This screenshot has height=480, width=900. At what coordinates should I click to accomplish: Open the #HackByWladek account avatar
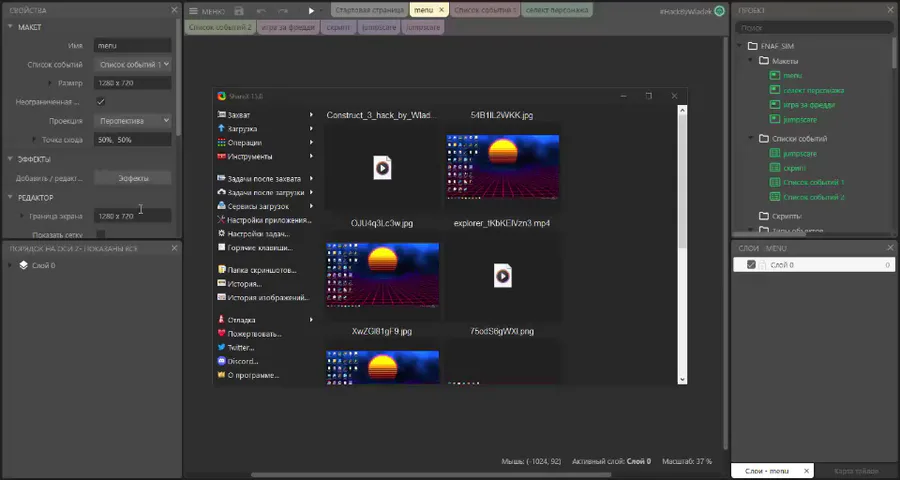(x=719, y=11)
